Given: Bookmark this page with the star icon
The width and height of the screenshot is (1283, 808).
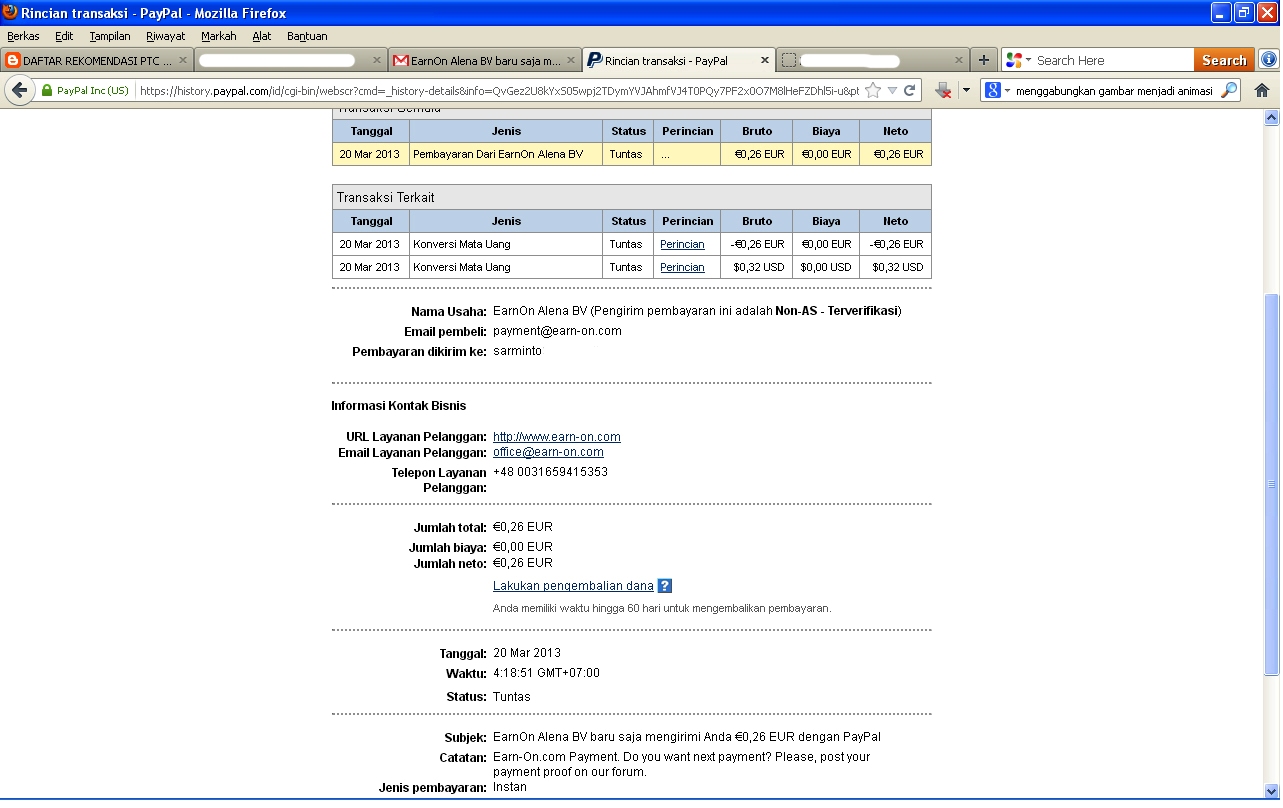Looking at the screenshot, I should coord(872,90).
